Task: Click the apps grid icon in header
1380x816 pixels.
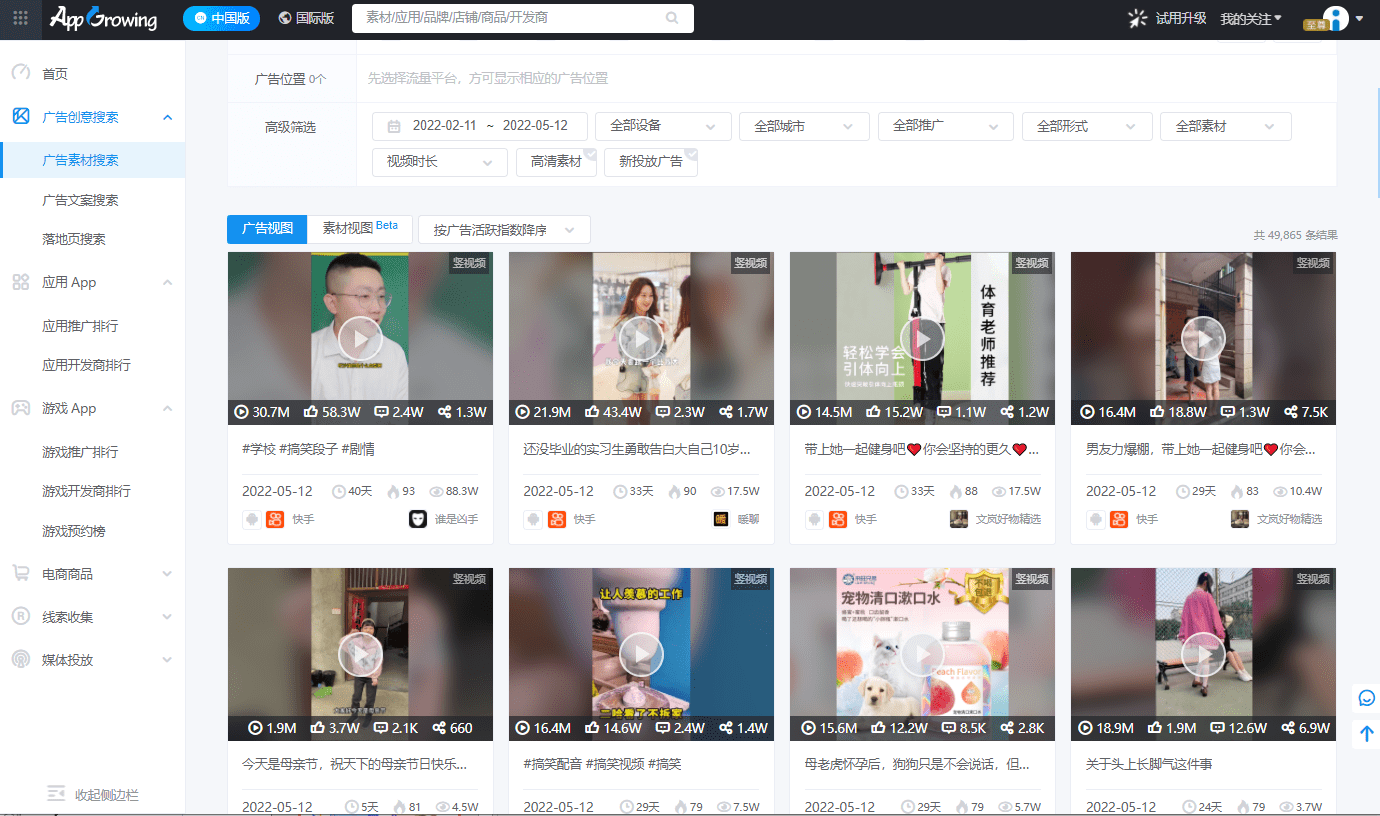Action: [20, 18]
